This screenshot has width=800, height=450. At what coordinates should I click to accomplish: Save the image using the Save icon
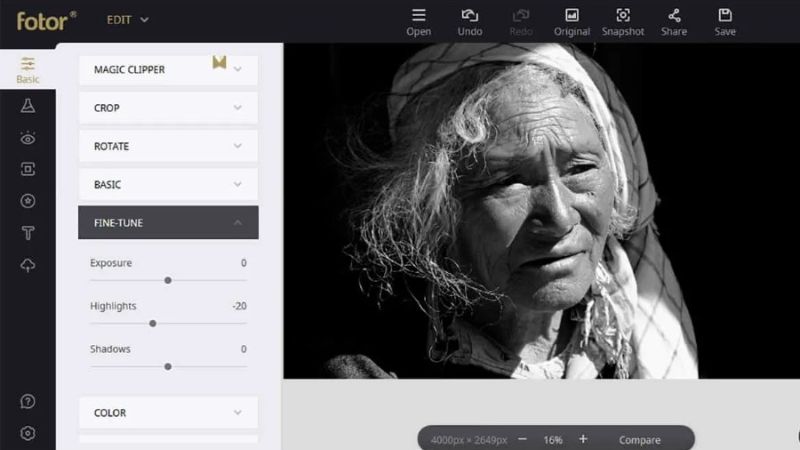[x=725, y=21]
